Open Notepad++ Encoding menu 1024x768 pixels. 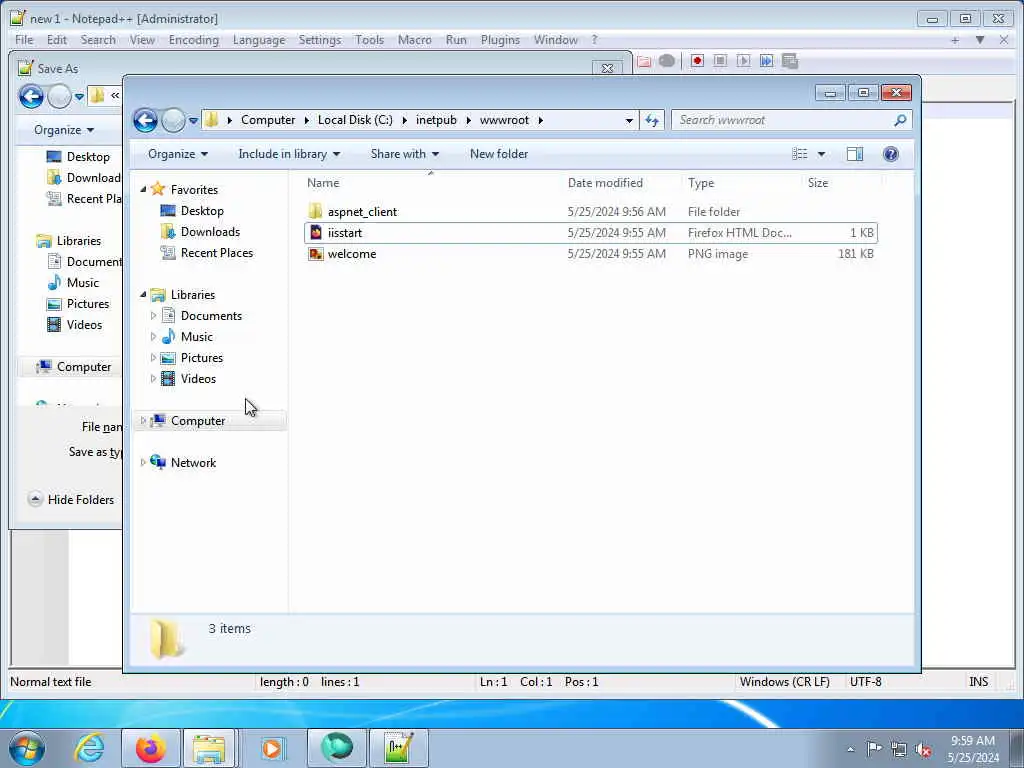tap(194, 40)
